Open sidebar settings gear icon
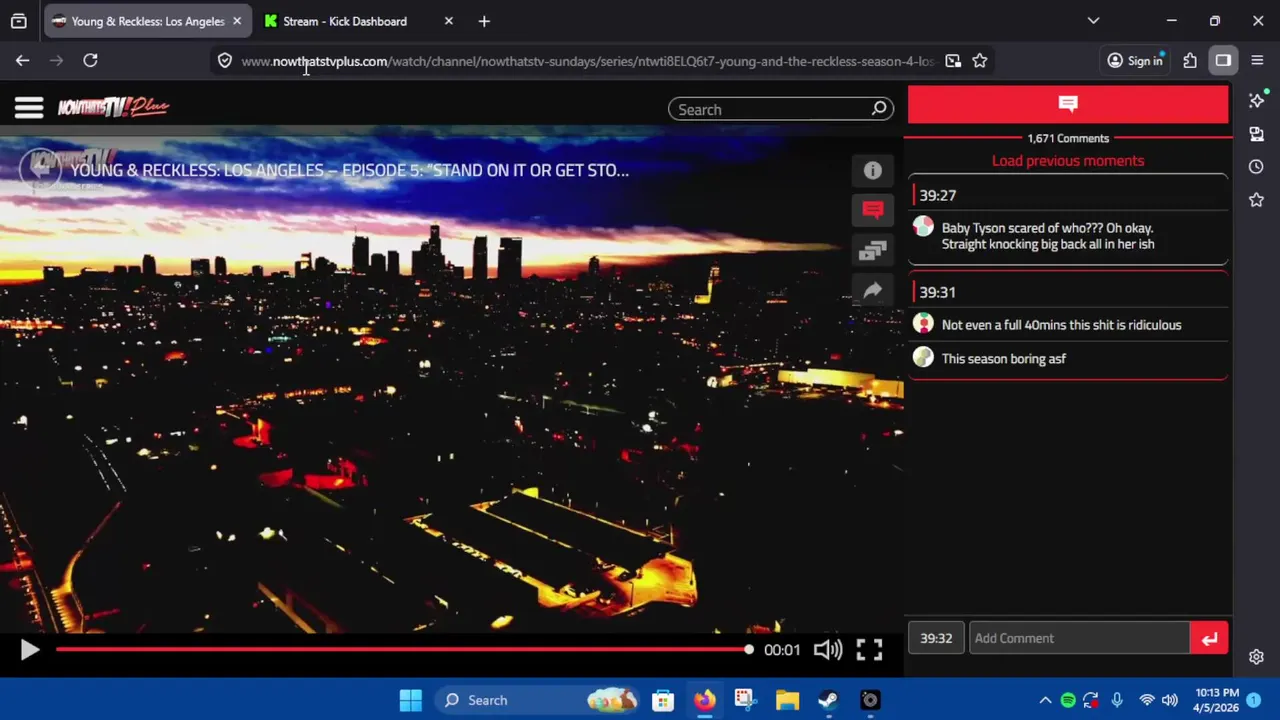 coord(1257,657)
